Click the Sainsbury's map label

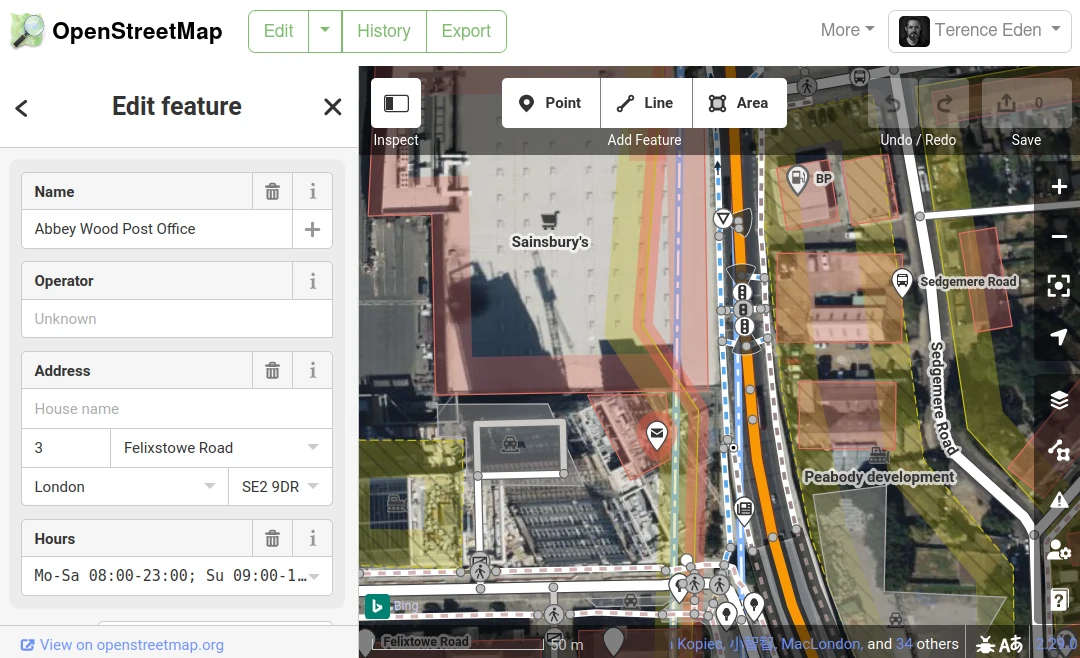550,242
